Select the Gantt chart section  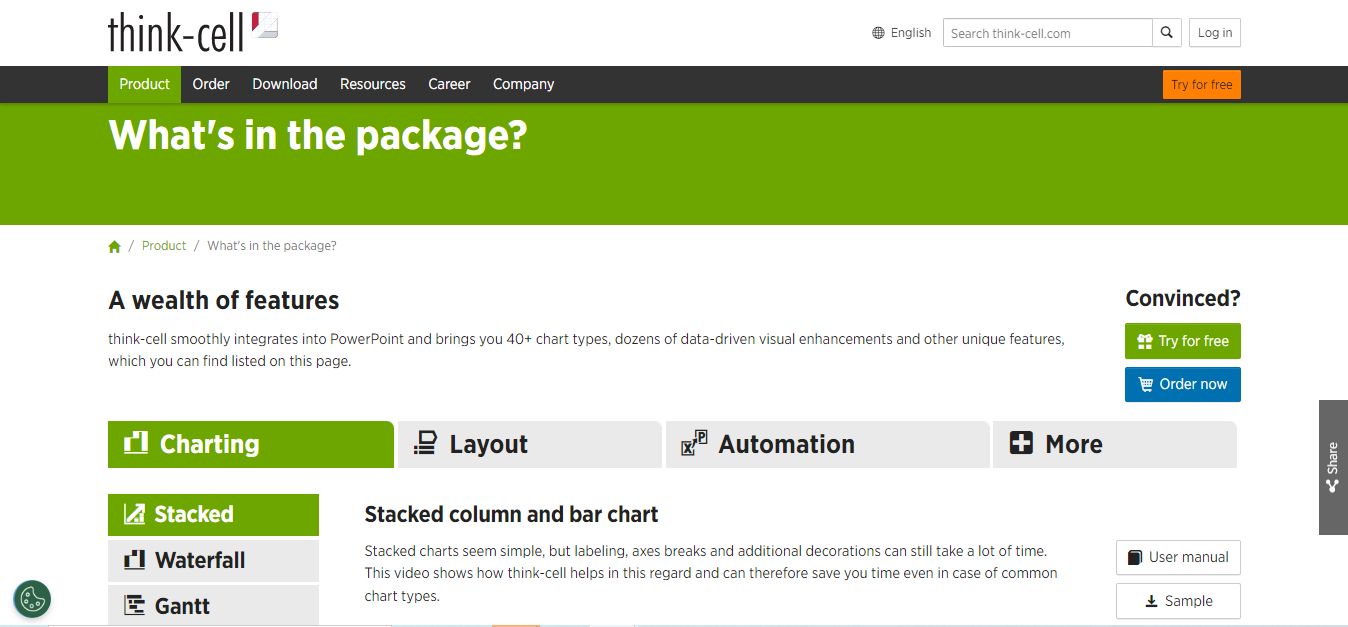213,605
